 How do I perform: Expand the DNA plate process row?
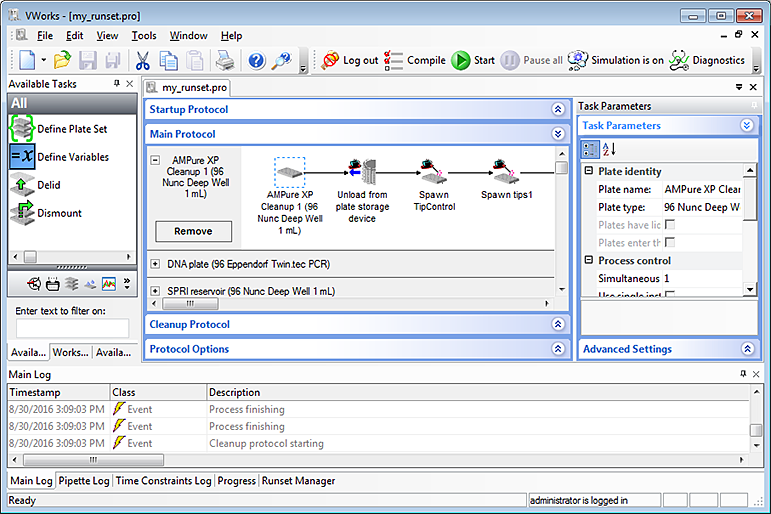156,264
